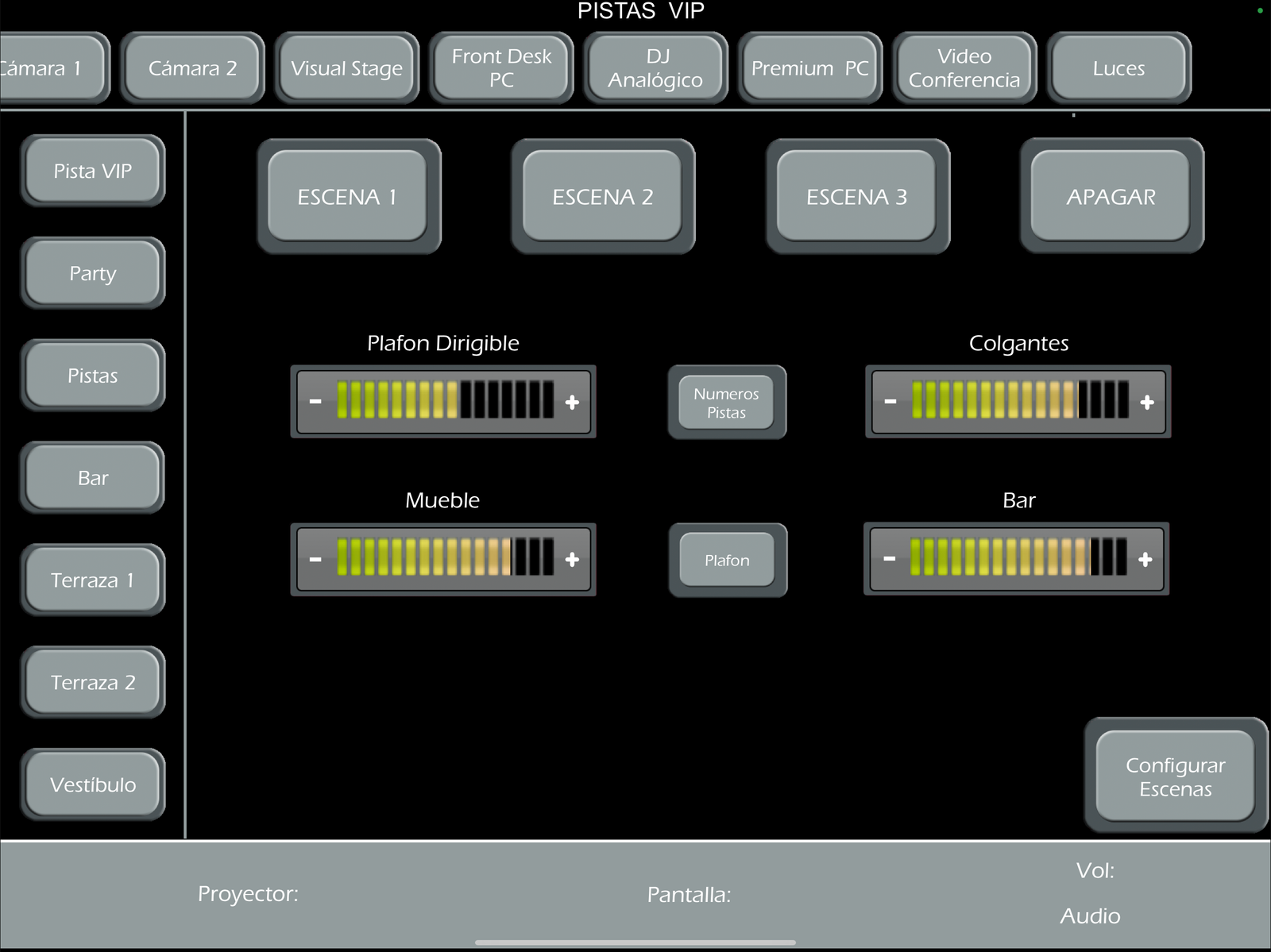Image resolution: width=1271 pixels, height=952 pixels.
Task: Activate ESCENA 2 lighting scene
Action: pos(602,197)
